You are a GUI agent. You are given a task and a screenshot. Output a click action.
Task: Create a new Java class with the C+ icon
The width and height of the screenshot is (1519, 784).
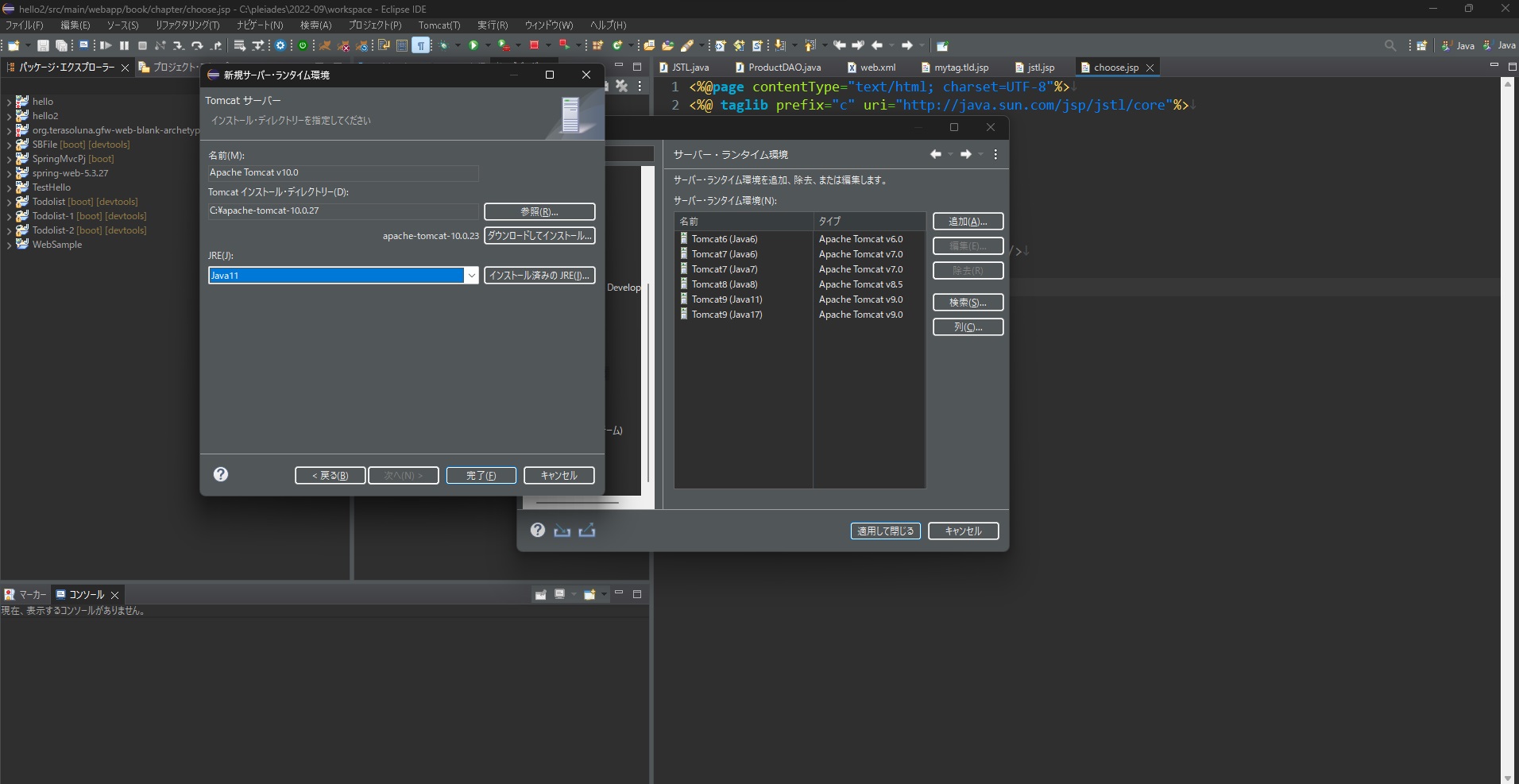617,46
